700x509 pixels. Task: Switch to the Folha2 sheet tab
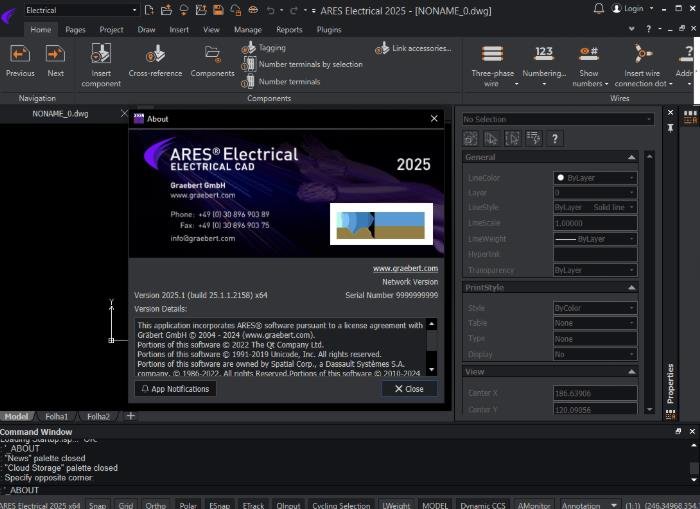[98, 416]
